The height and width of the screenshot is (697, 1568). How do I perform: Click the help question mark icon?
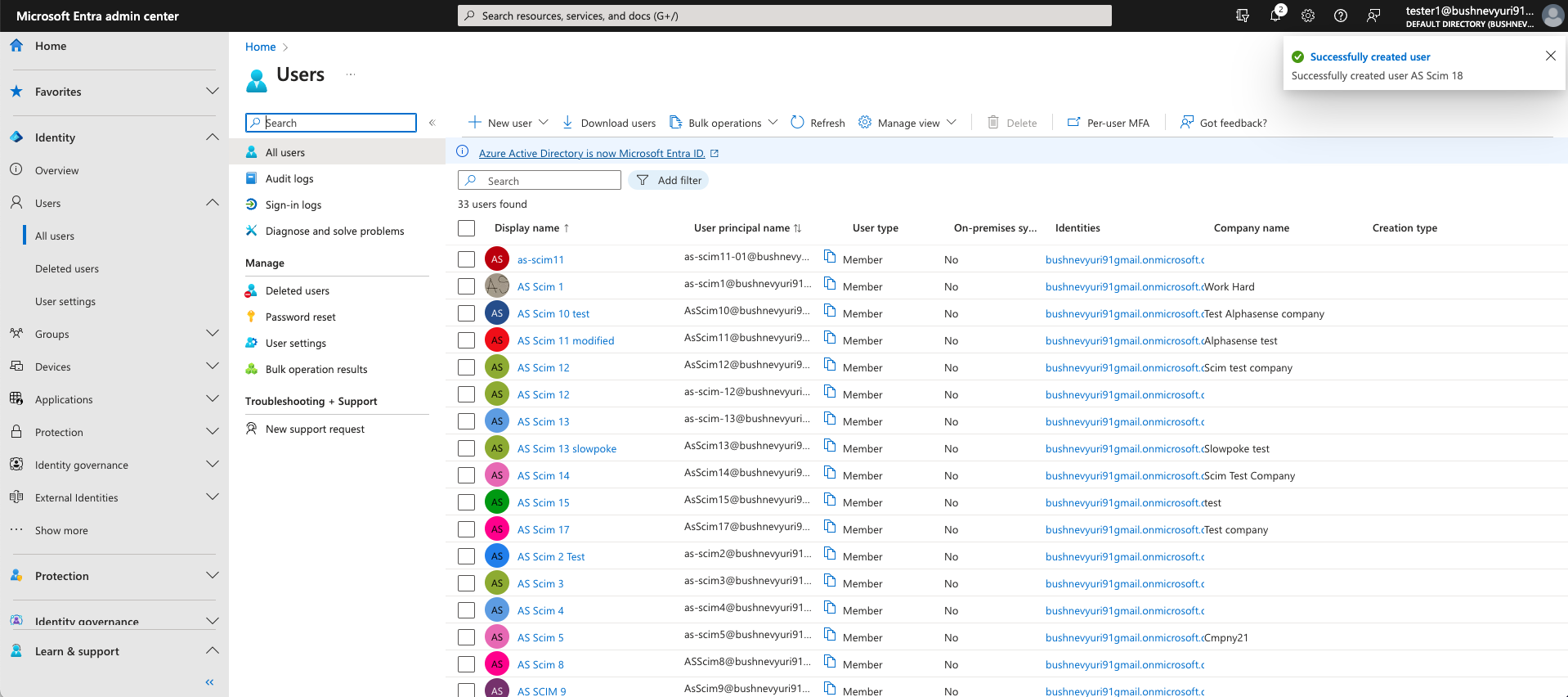pos(1341,16)
